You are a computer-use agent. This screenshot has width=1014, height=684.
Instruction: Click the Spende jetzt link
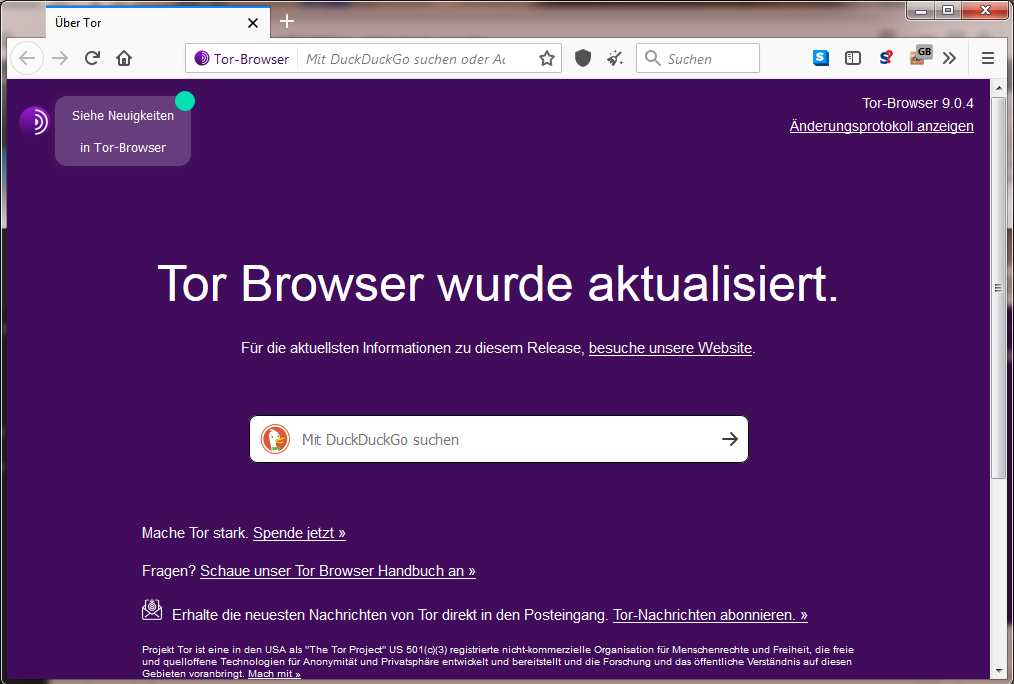click(x=299, y=533)
